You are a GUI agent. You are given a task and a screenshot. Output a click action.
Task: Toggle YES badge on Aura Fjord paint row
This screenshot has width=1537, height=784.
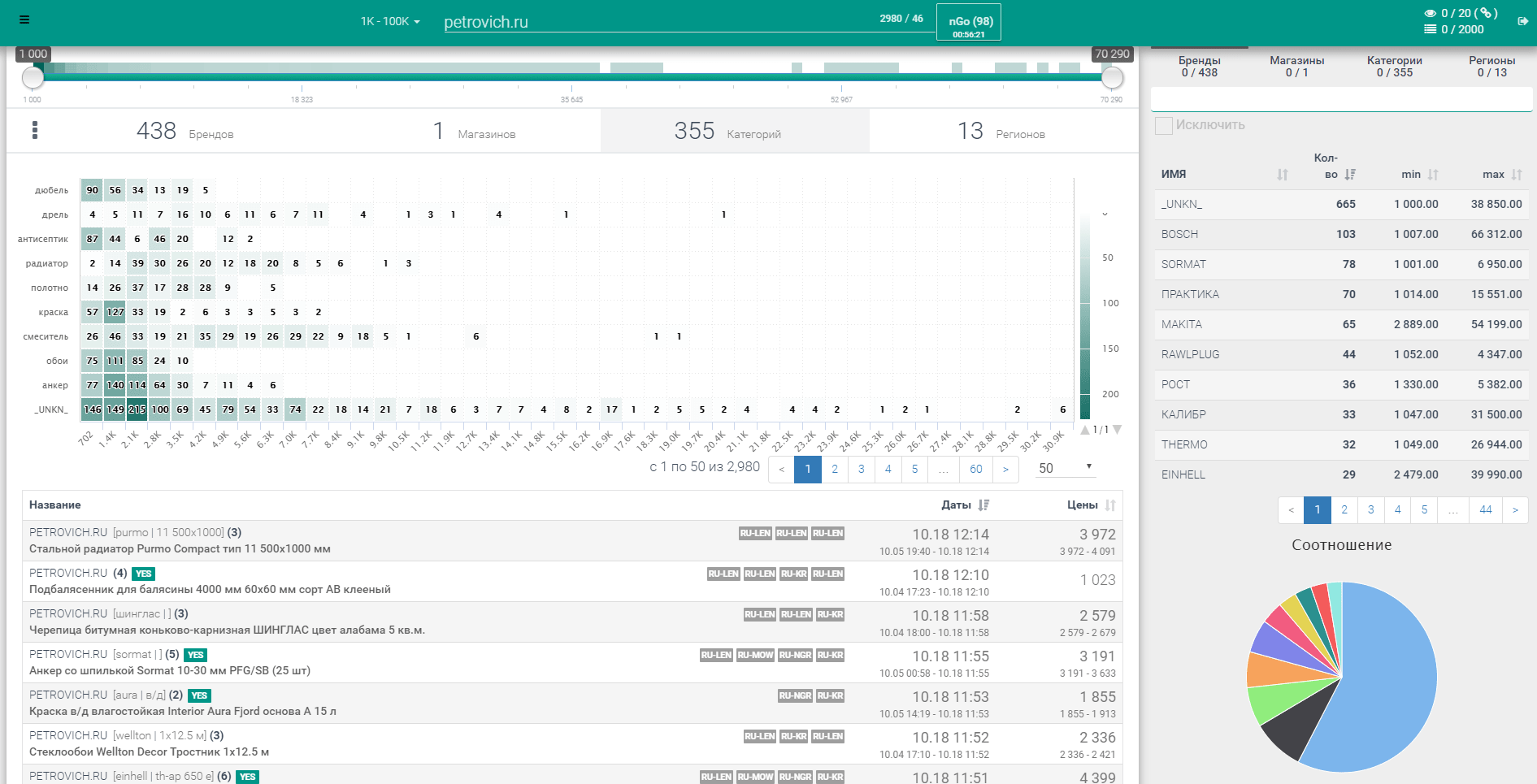point(199,695)
